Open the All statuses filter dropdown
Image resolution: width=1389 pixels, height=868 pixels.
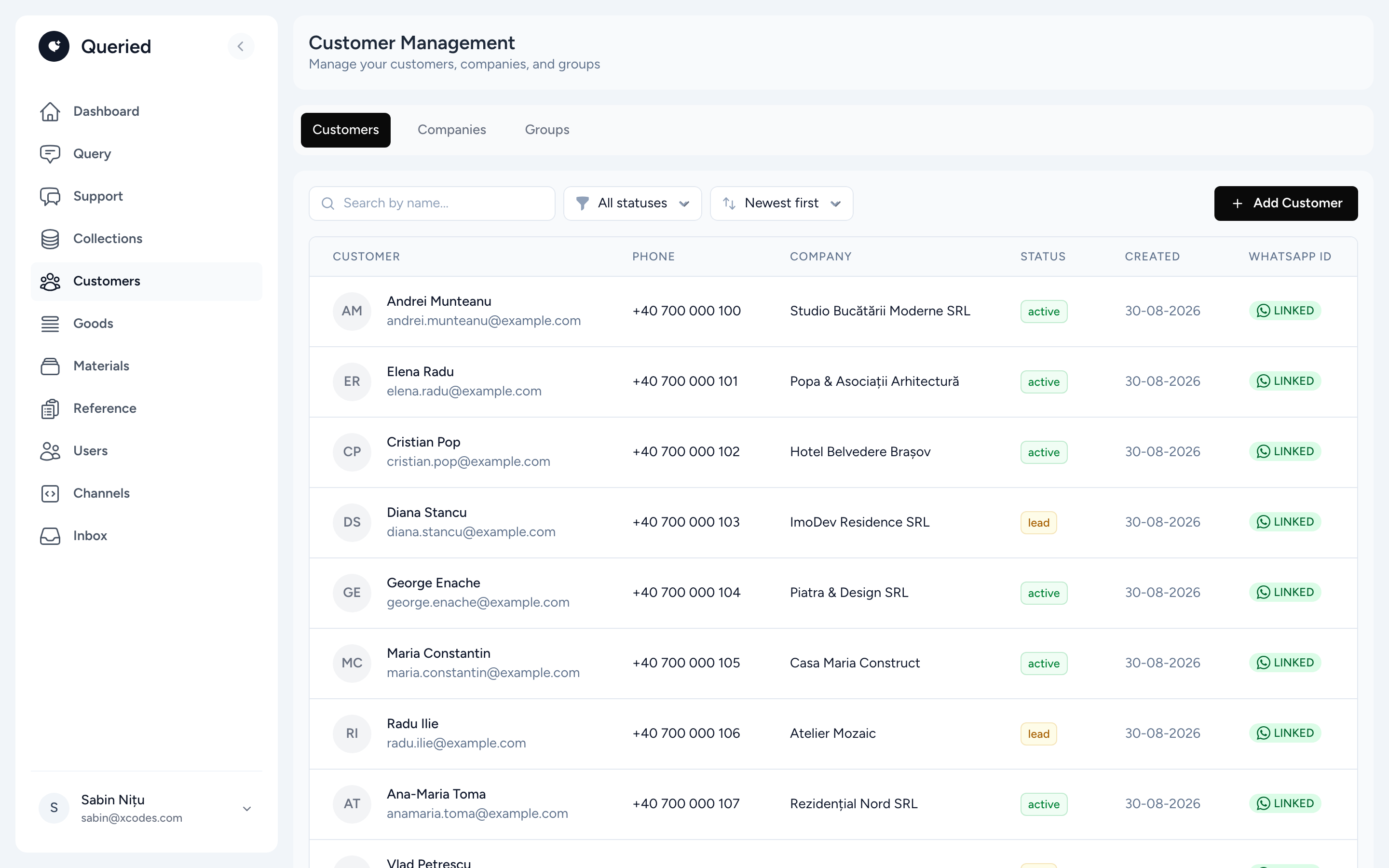[632, 203]
